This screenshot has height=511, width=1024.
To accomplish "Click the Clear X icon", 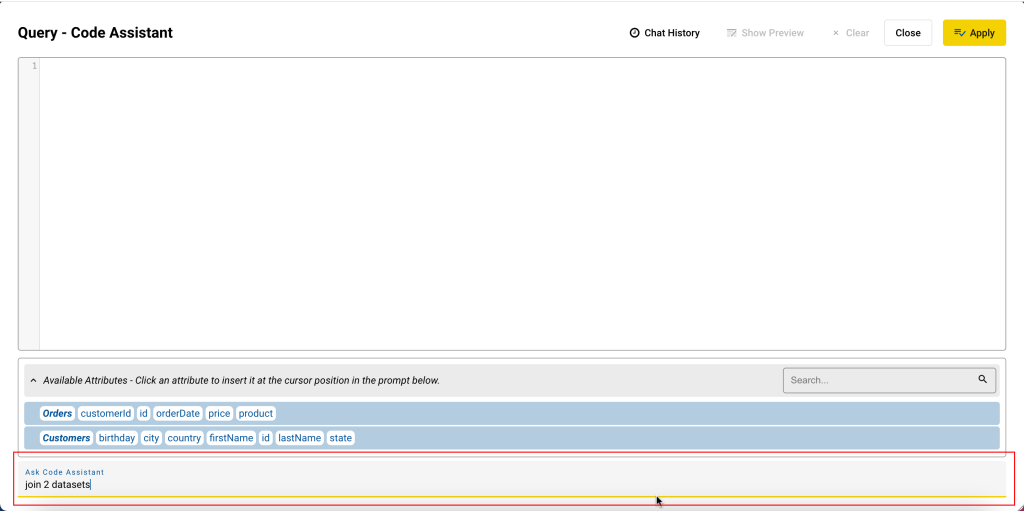I will [x=836, y=33].
